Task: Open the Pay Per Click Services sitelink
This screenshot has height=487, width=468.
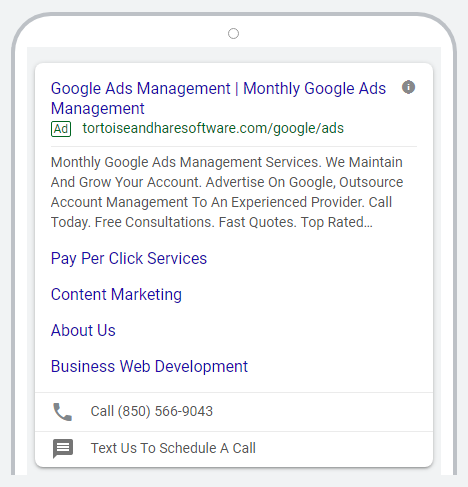Action: pyautogui.click(x=129, y=258)
